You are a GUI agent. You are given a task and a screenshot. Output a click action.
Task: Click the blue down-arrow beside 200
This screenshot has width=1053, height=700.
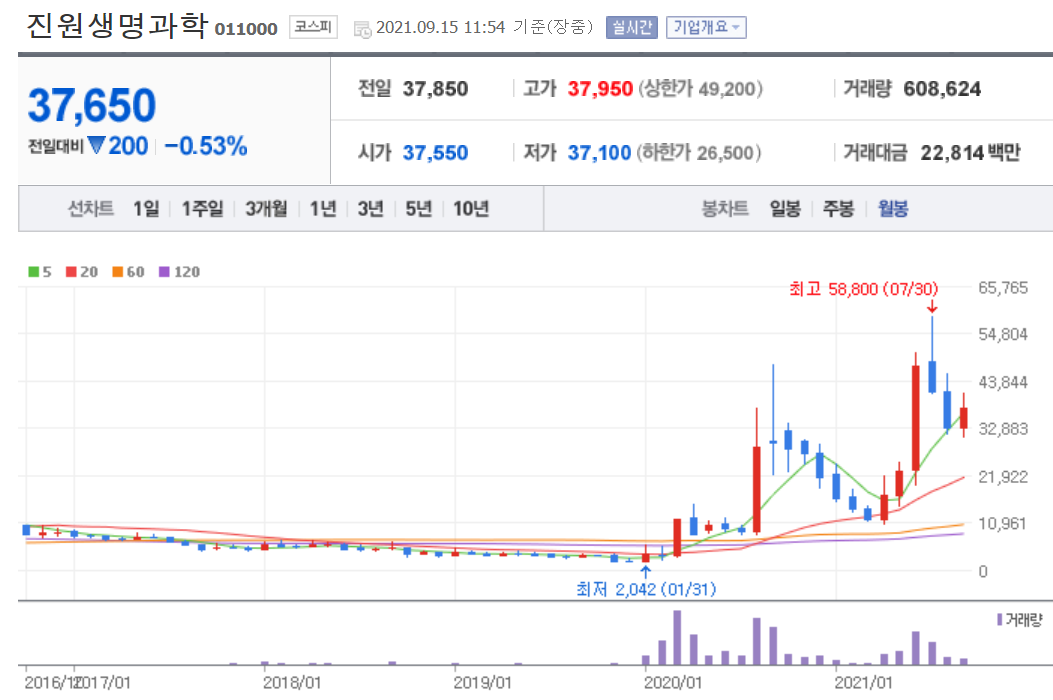[97, 145]
